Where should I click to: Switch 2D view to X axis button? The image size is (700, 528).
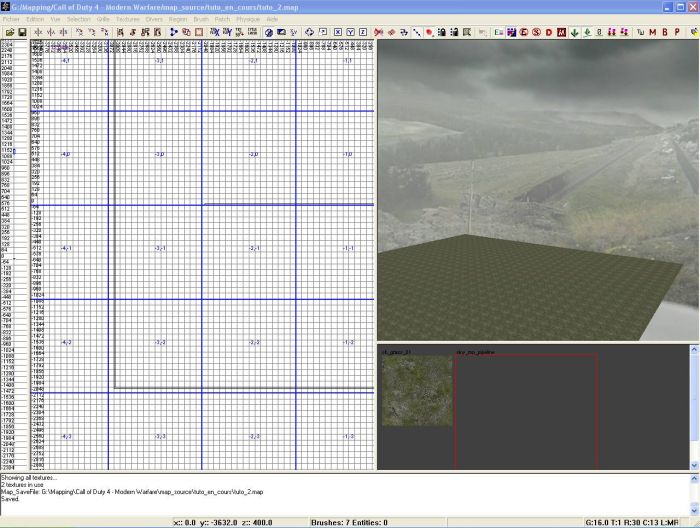[338, 32]
